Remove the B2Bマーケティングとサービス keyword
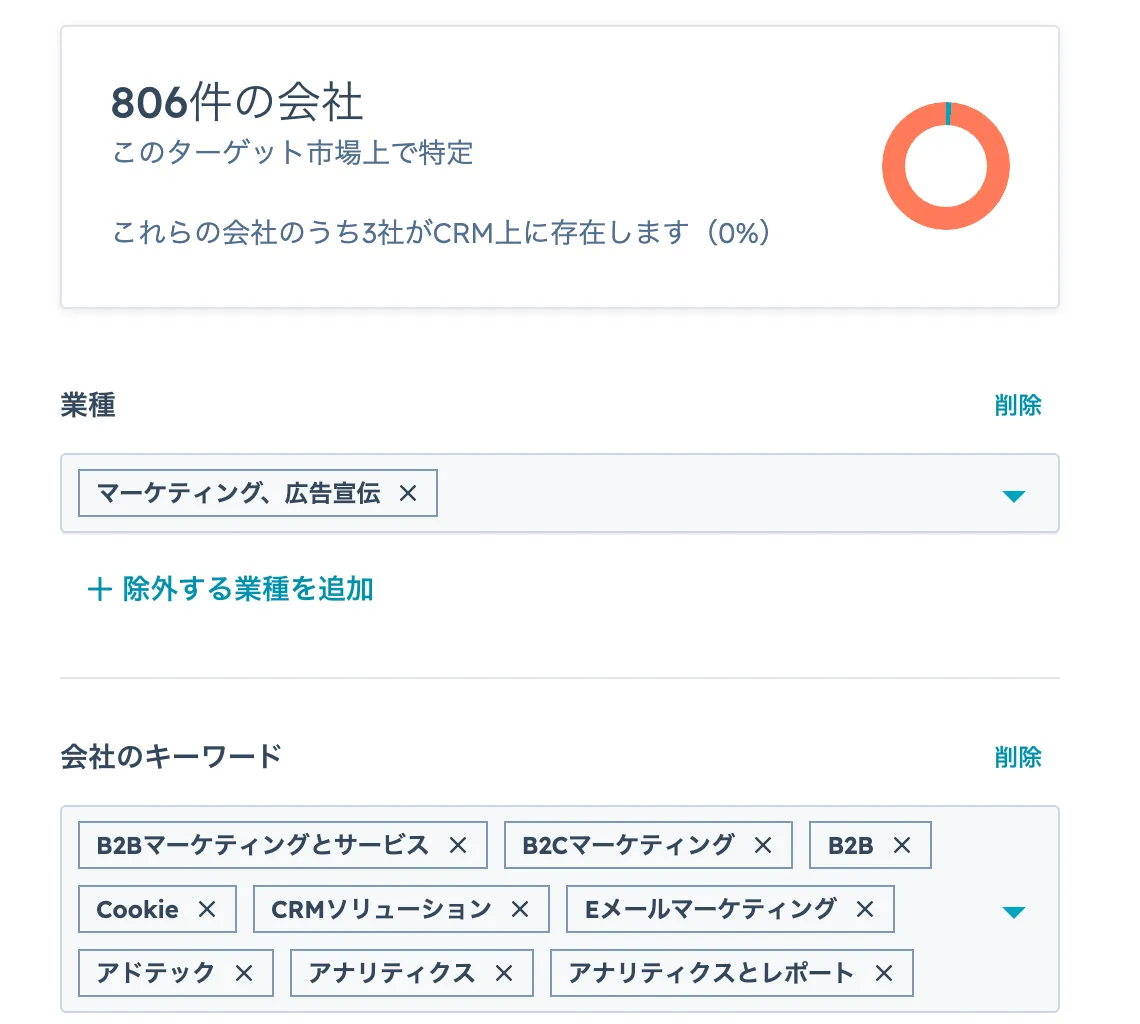The image size is (1140, 1024). pos(457,845)
